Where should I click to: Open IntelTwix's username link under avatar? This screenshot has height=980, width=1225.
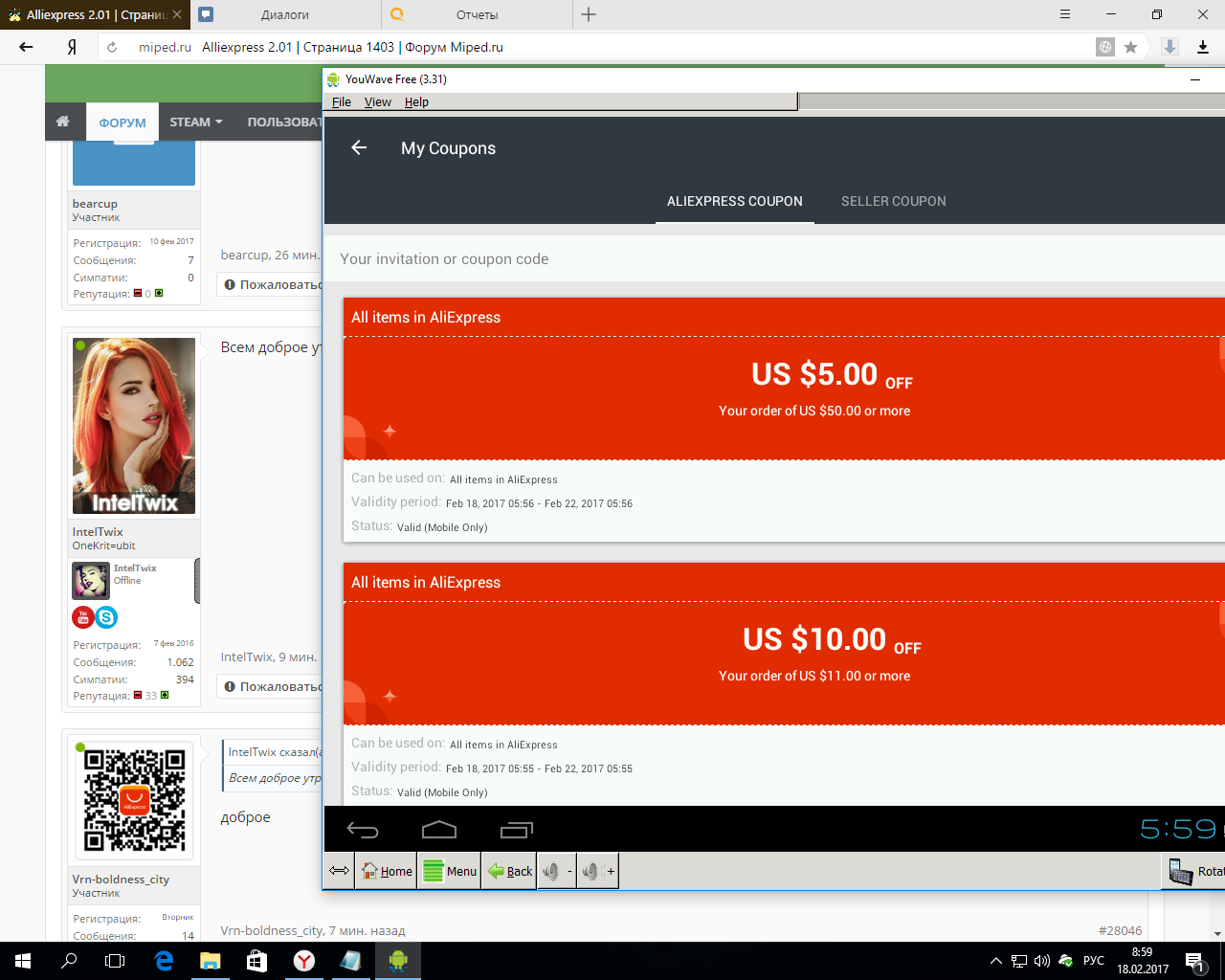pyautogui.click(x=98, y=532)
